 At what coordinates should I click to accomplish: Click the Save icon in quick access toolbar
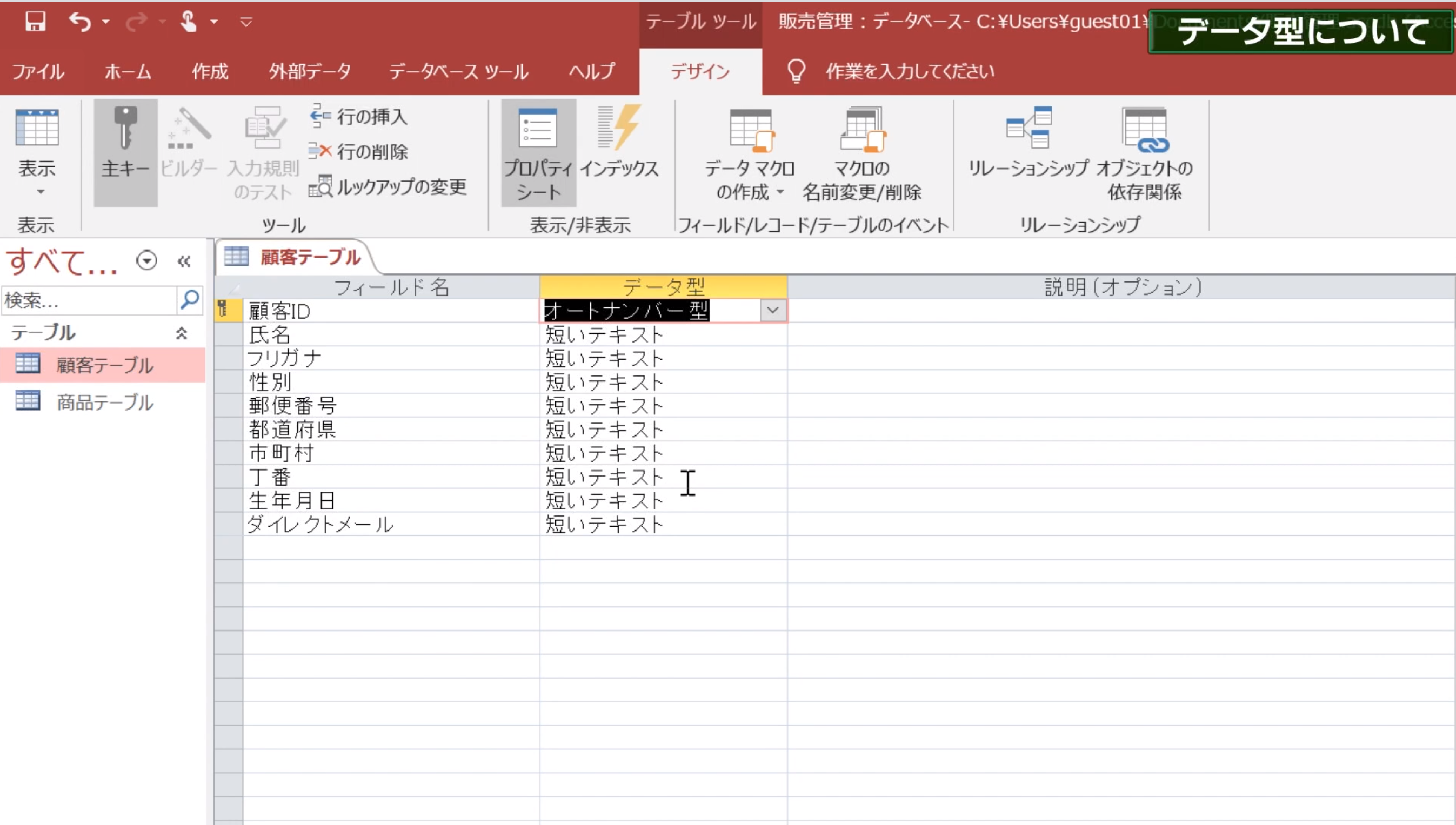(x=35, y=22)
